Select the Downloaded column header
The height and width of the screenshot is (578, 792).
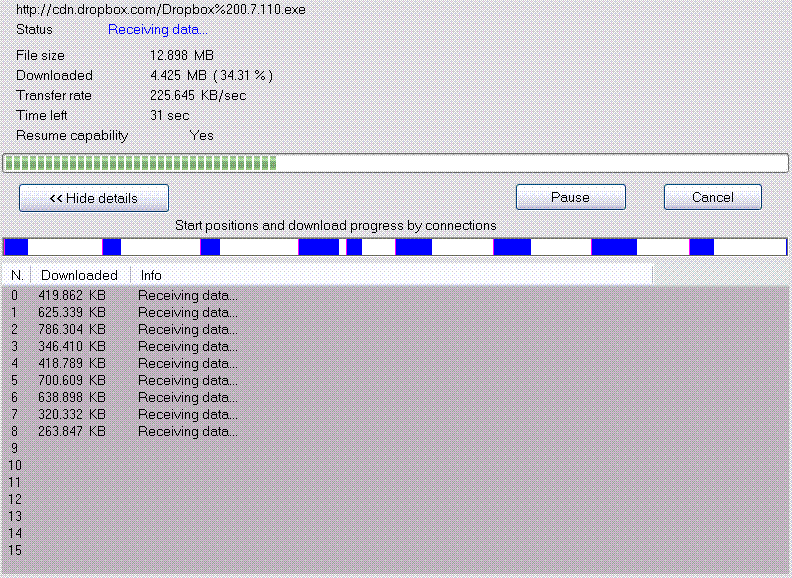80,275
